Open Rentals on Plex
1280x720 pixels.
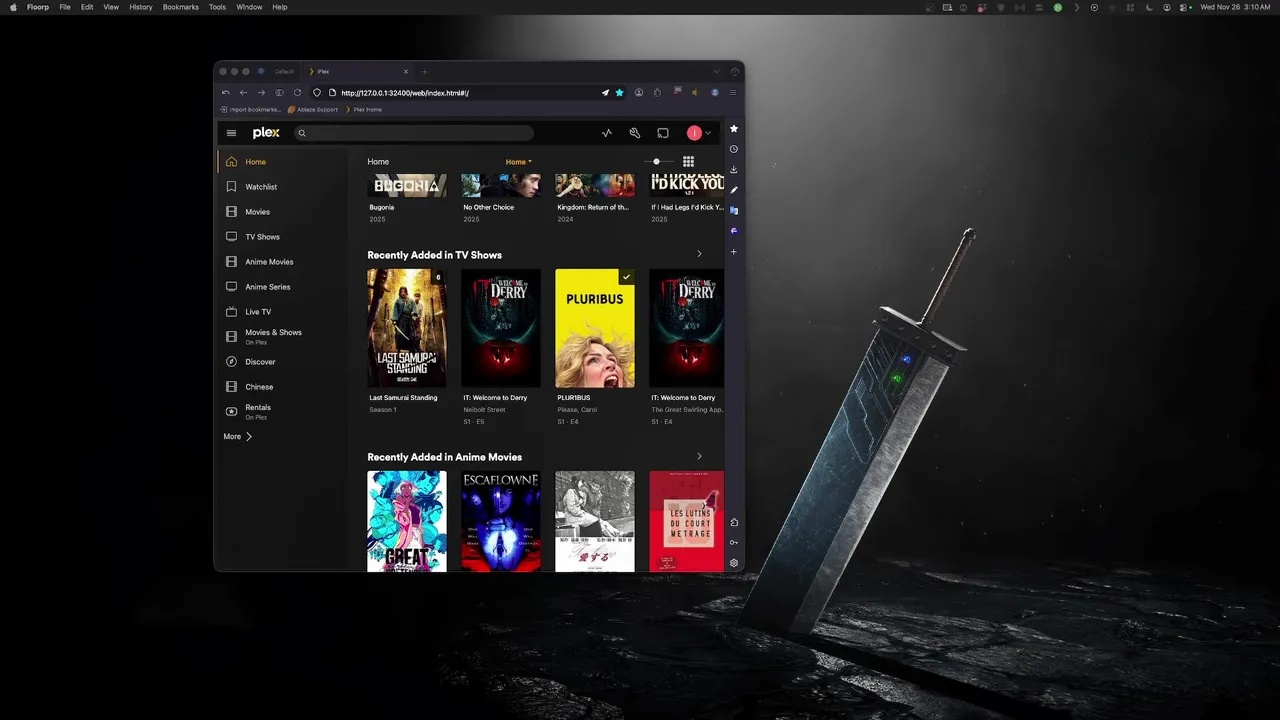tap(282, 412)
